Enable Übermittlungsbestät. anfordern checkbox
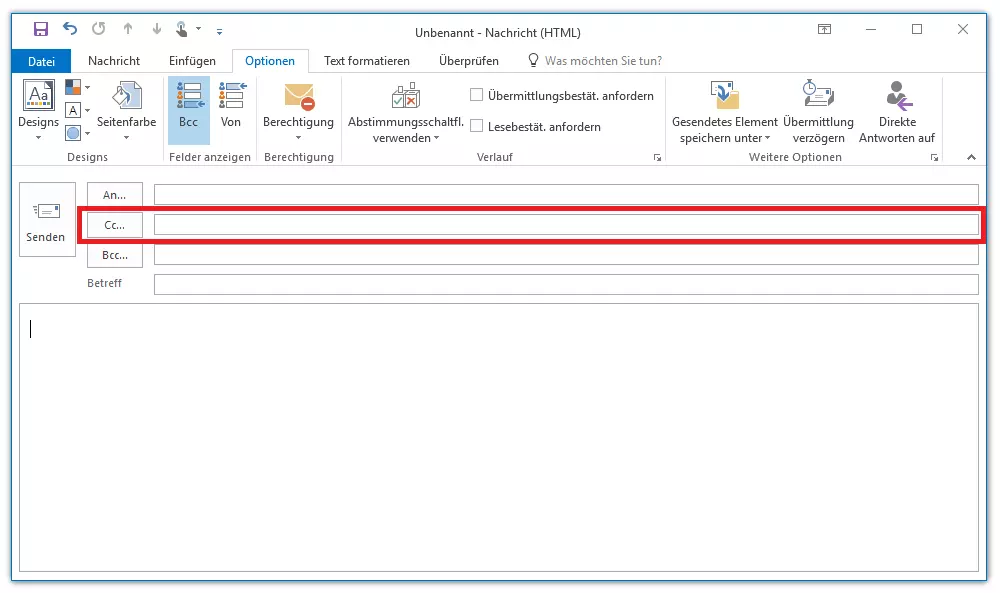Viewport: 1000px width, 593px height. pyautogui.click(x=477, y=96)
